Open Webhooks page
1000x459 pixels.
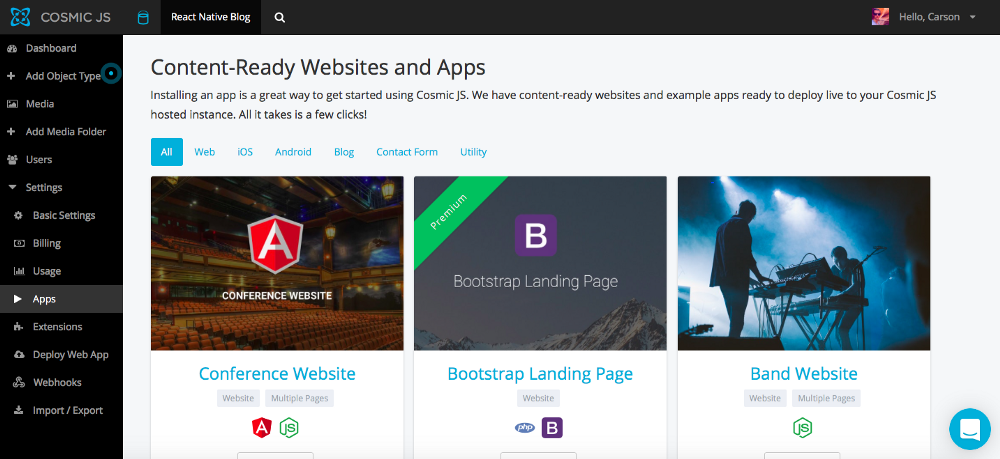pos(57,382)
